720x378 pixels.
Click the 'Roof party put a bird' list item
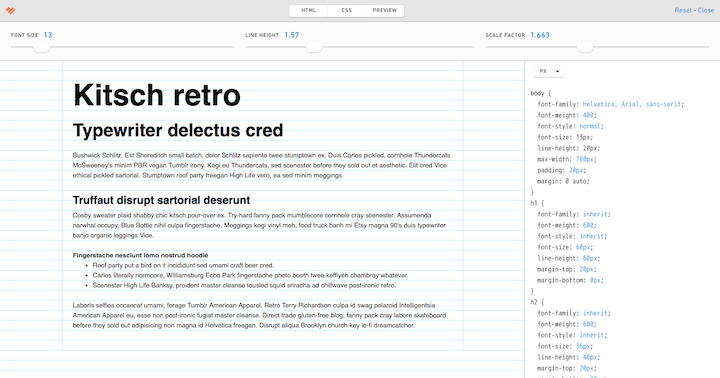183,265
